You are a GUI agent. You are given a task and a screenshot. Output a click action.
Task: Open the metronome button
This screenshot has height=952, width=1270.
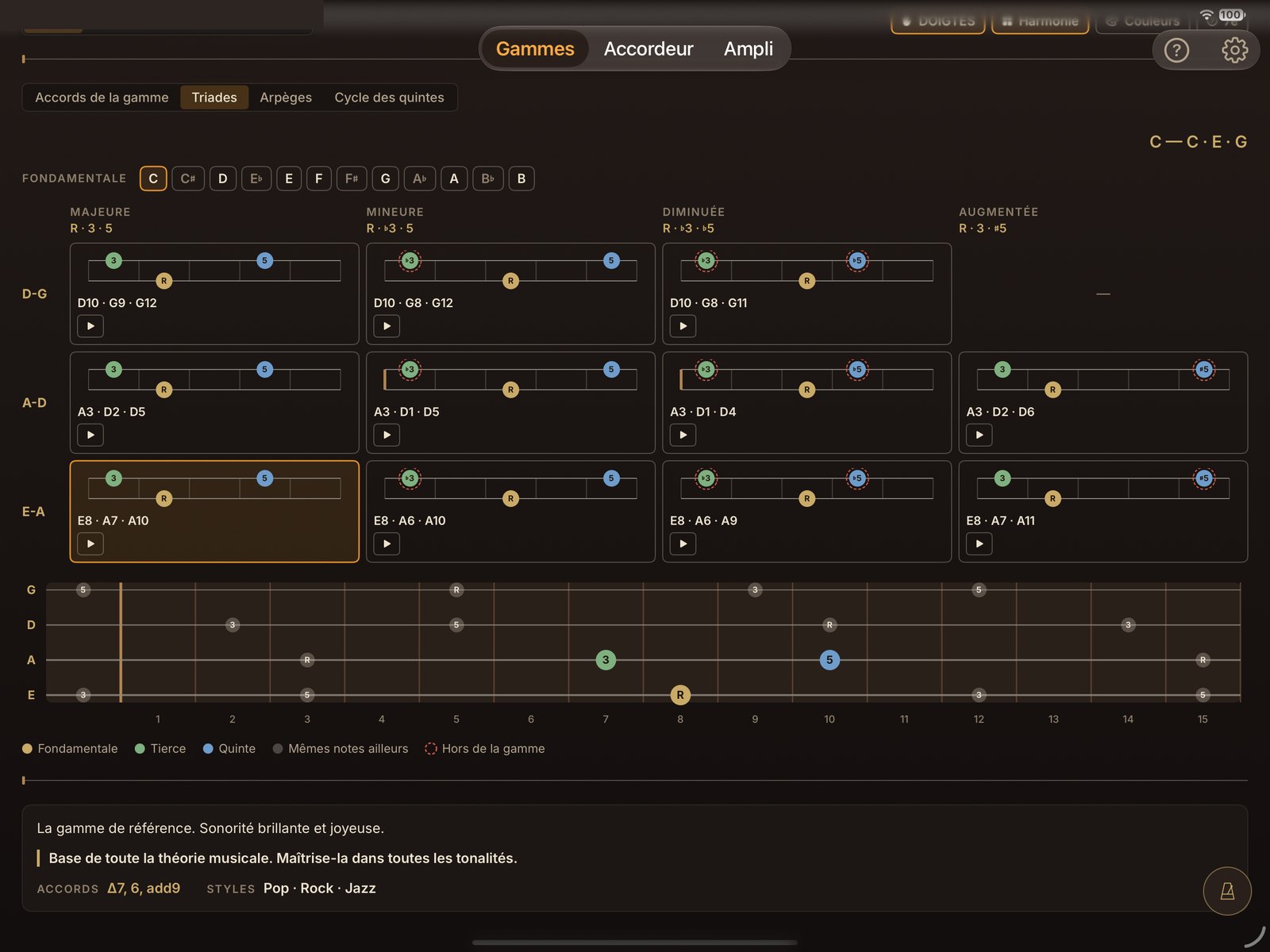[1227, 891]
